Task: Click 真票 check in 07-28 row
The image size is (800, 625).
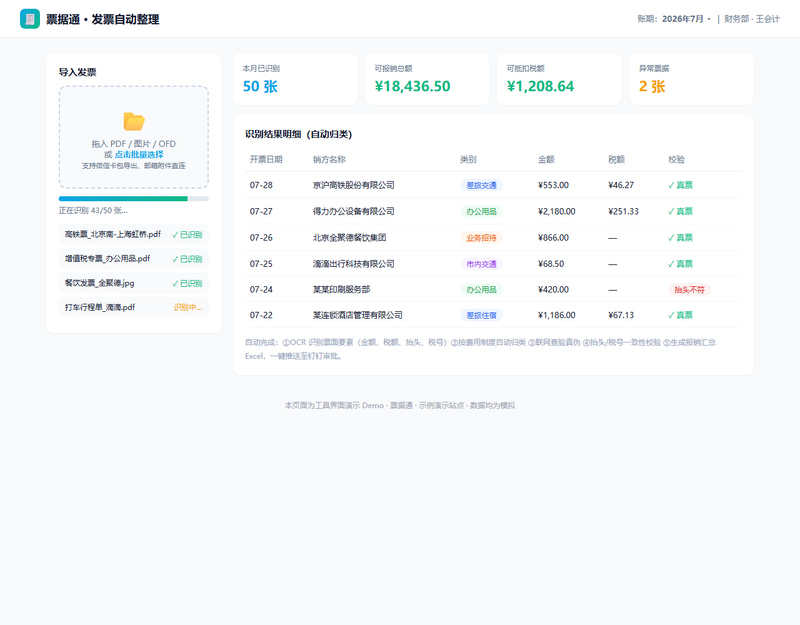Action: pos(680,185)
